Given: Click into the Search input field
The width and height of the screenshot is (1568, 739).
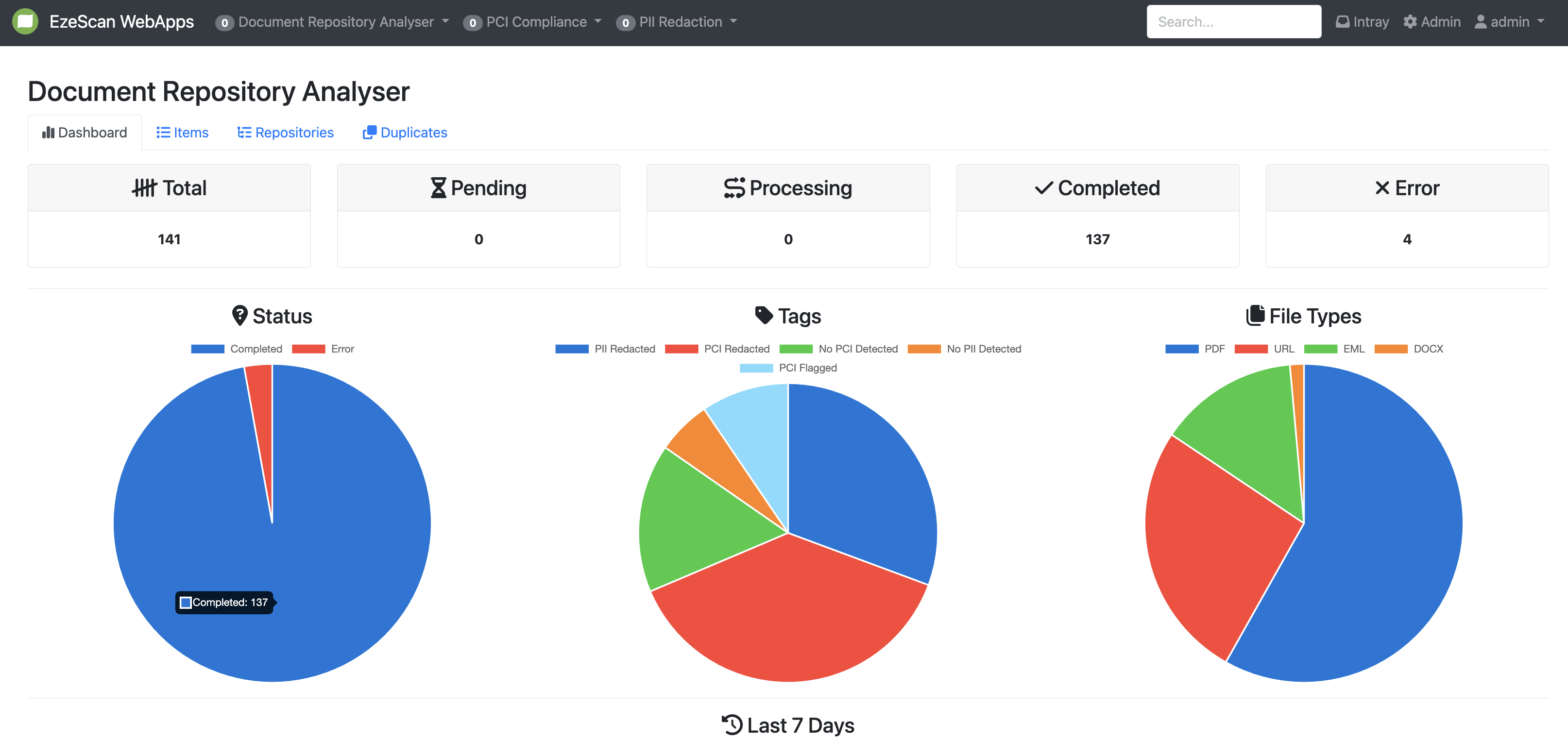Looking at the screenshot, I should click(1233, 22).
